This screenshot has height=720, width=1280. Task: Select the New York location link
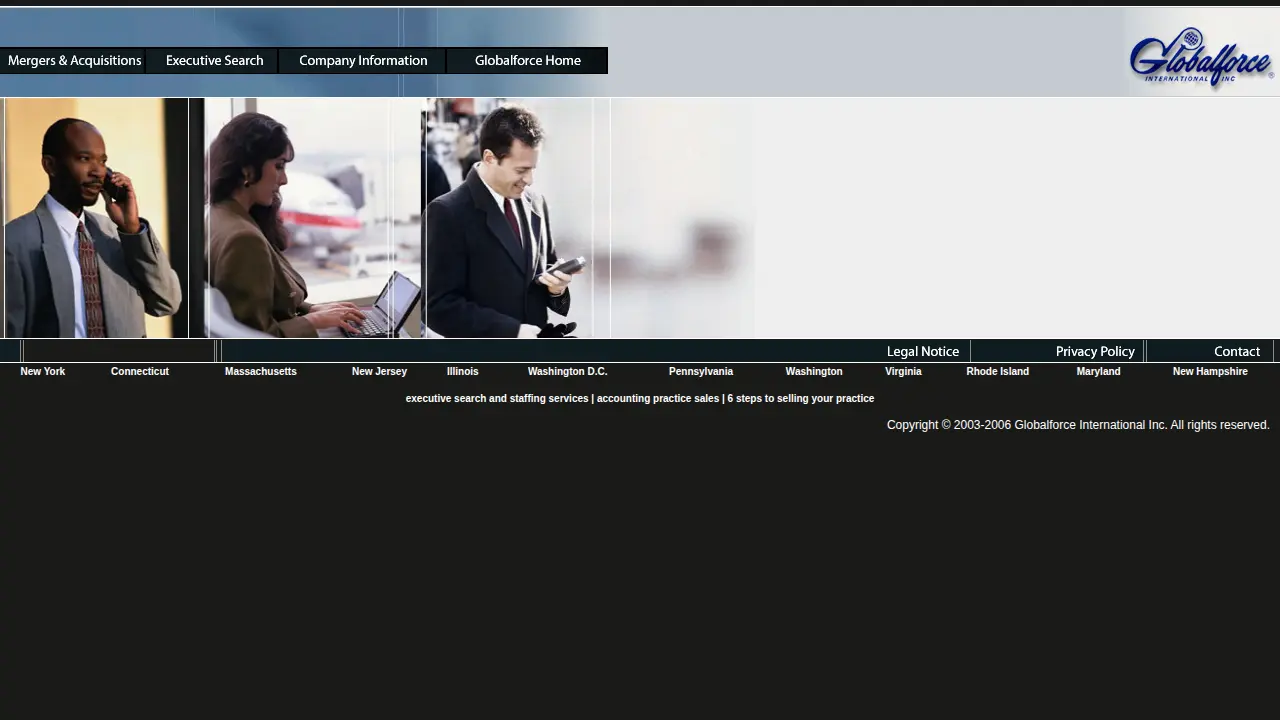(x=43, y=371)
